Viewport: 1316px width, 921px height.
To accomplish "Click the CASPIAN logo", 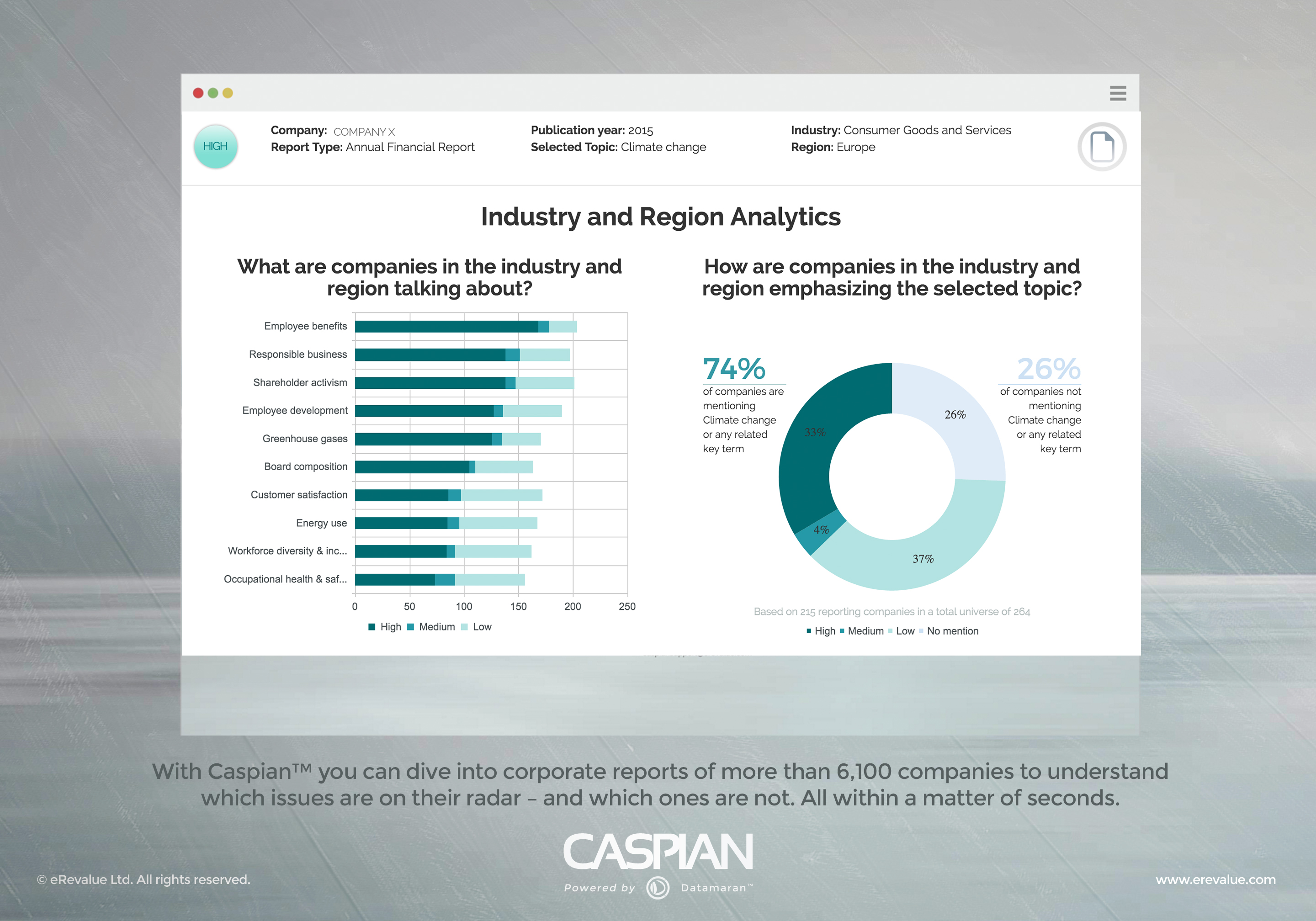I will click(x=658, y=851).
